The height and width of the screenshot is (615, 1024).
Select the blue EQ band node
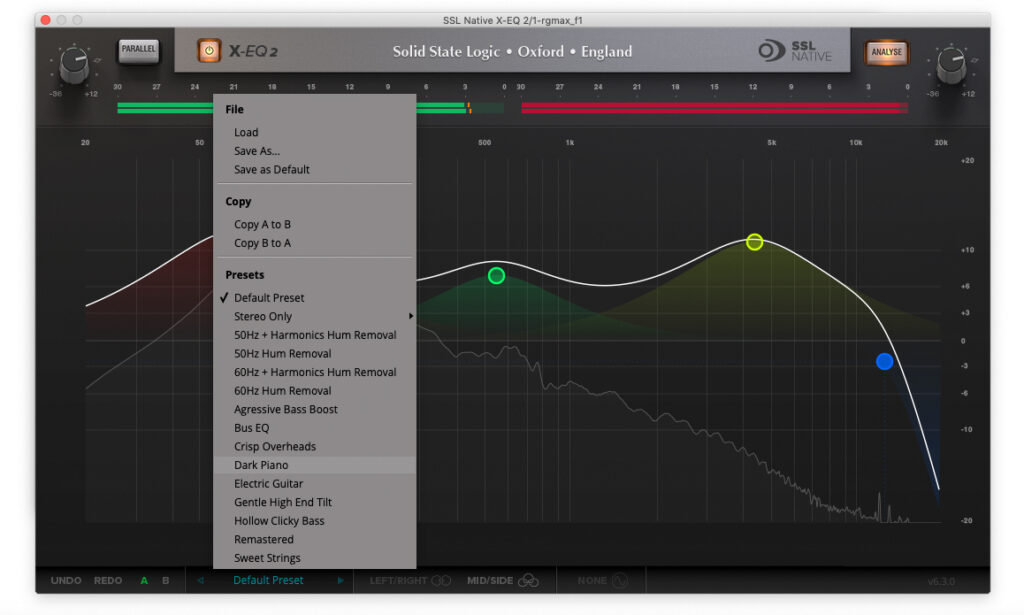pyautogui.click(x=884, y=361)
